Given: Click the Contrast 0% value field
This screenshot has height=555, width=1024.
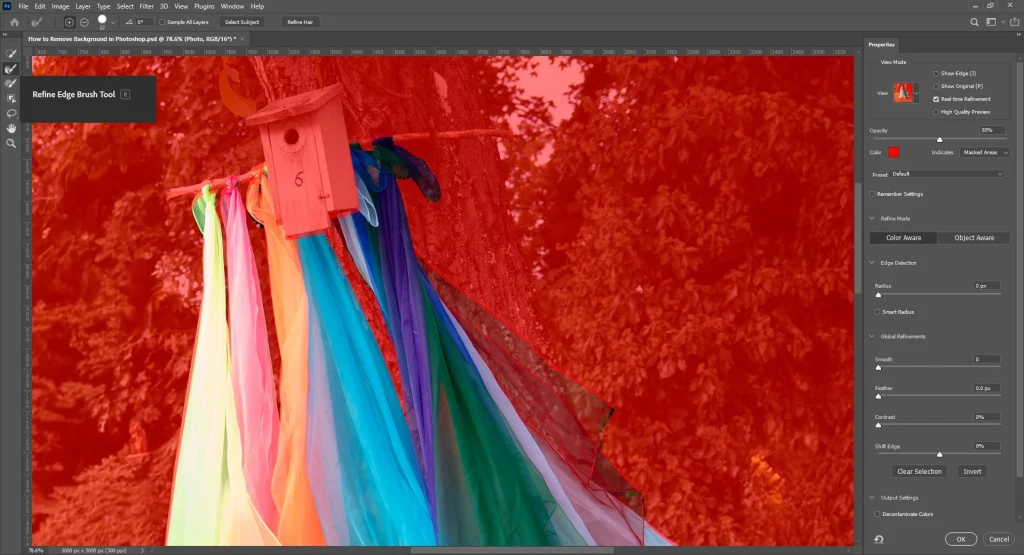Looking at the screenshot, I should [x=986, y=417].
